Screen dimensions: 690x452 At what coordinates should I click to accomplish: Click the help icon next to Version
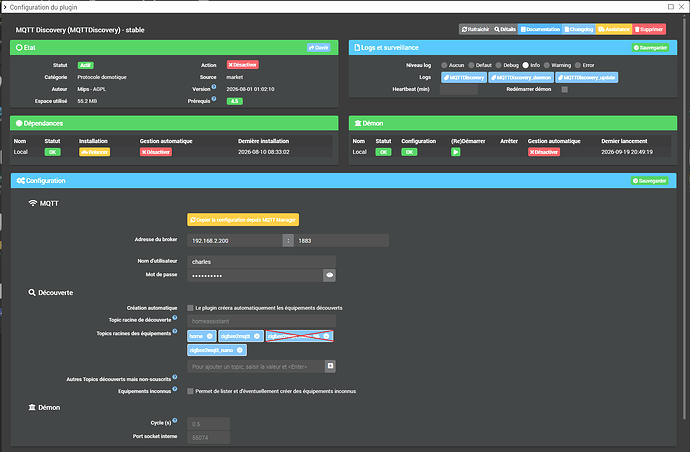click(x=214, y=87)
